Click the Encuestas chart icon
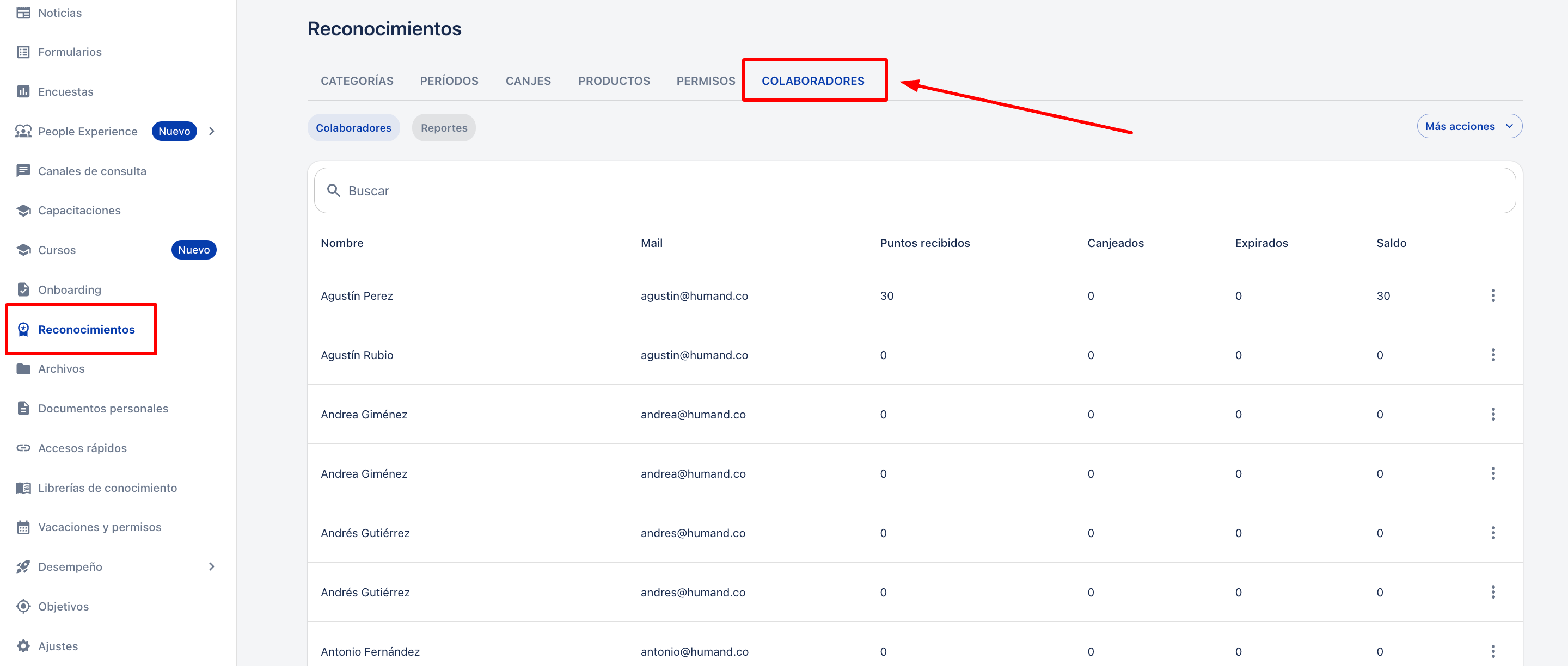 (23, 92)
